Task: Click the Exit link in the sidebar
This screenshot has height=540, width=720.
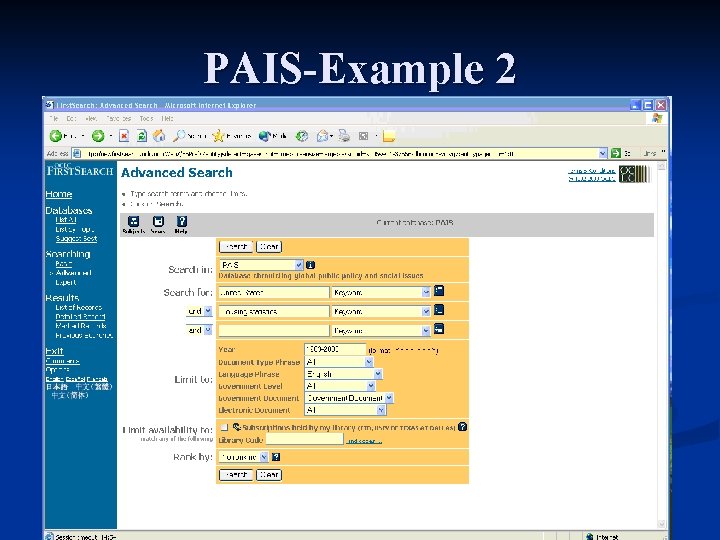Action: (54, 351)
